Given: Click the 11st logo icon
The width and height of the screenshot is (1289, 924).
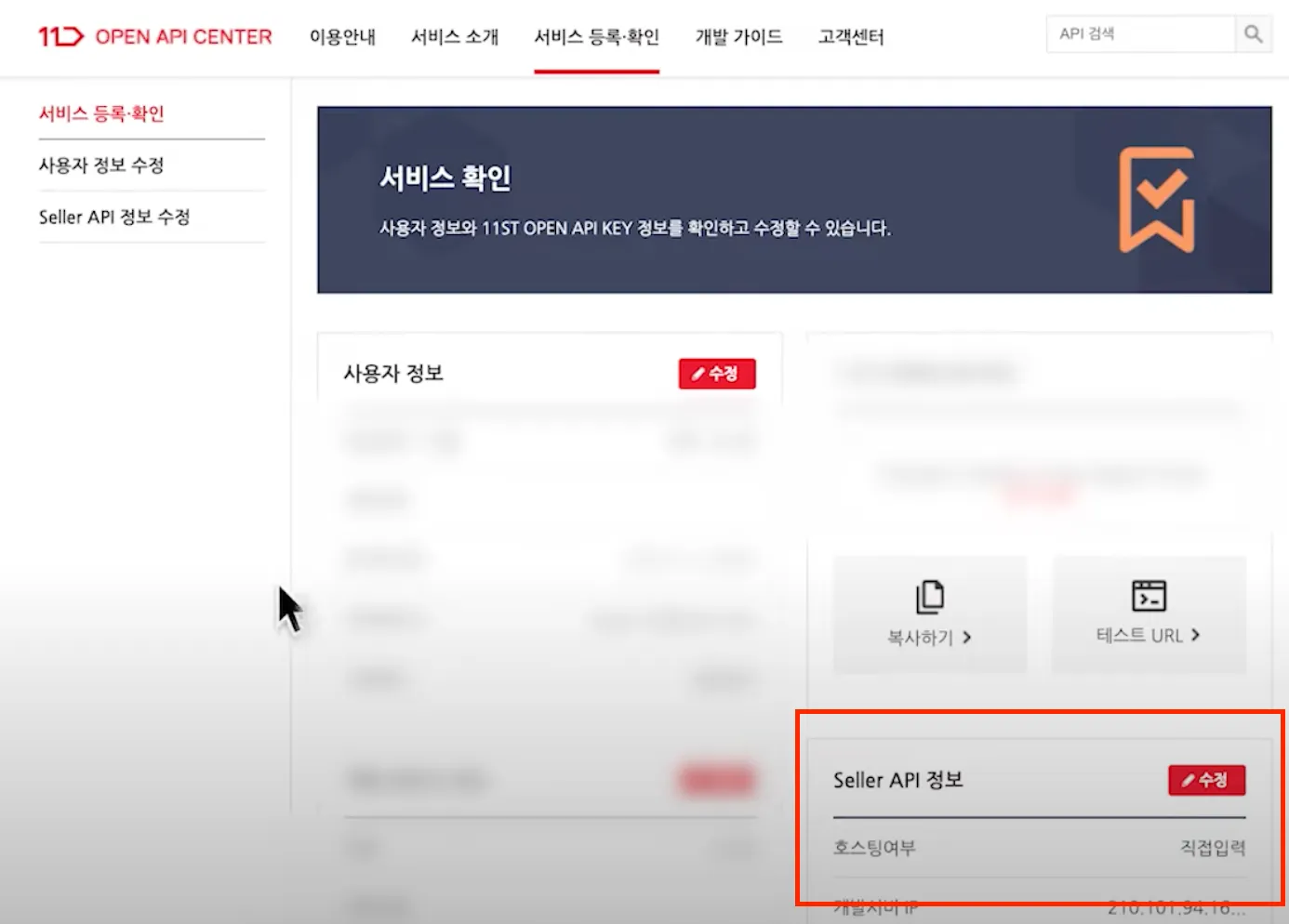Looking at the screenshot, I should click(x=60, y=36).
